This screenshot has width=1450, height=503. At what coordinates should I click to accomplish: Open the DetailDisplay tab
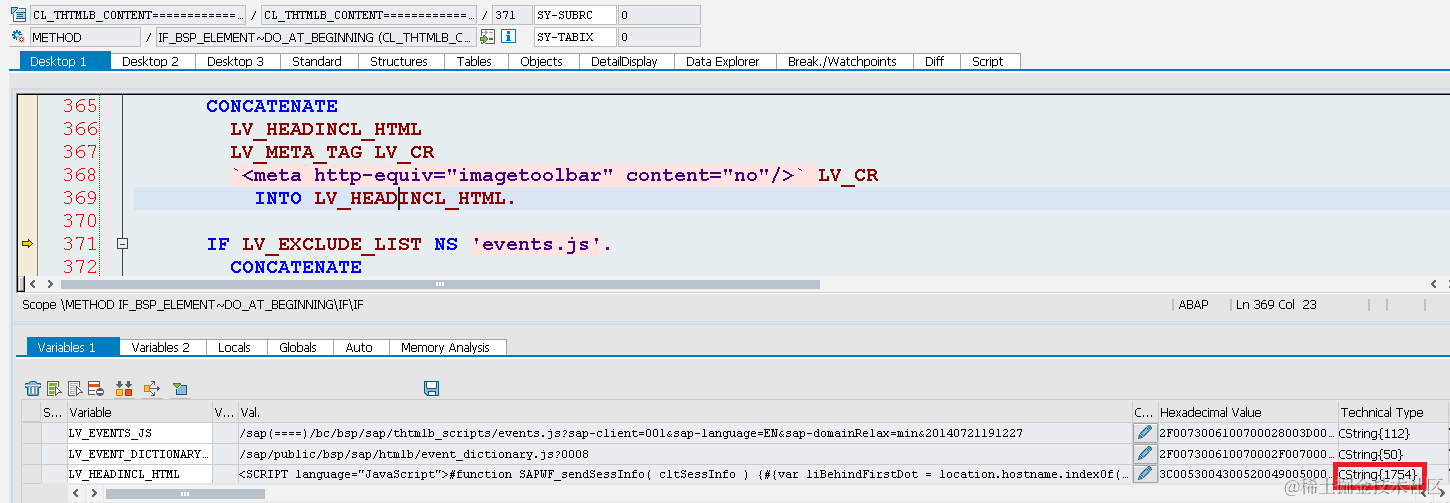point(625,61)
